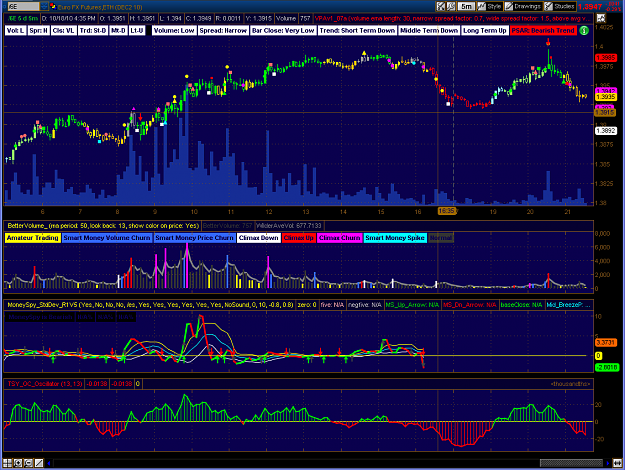Viewport: 625px width, 470px height.
Task: Click the crosshair grid icon at the bottom left
Action: click(8, 463)
